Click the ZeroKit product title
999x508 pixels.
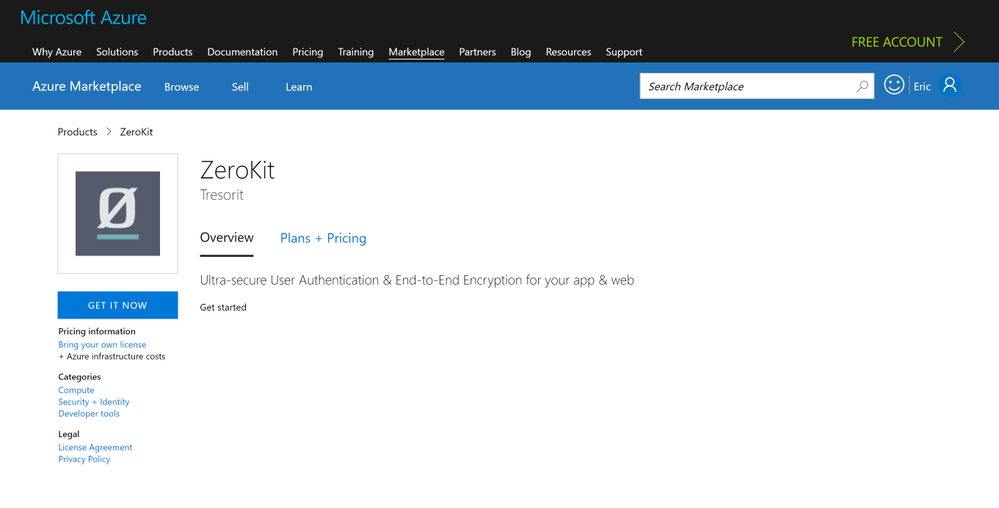pyautogui.click(x=238, y=170)
